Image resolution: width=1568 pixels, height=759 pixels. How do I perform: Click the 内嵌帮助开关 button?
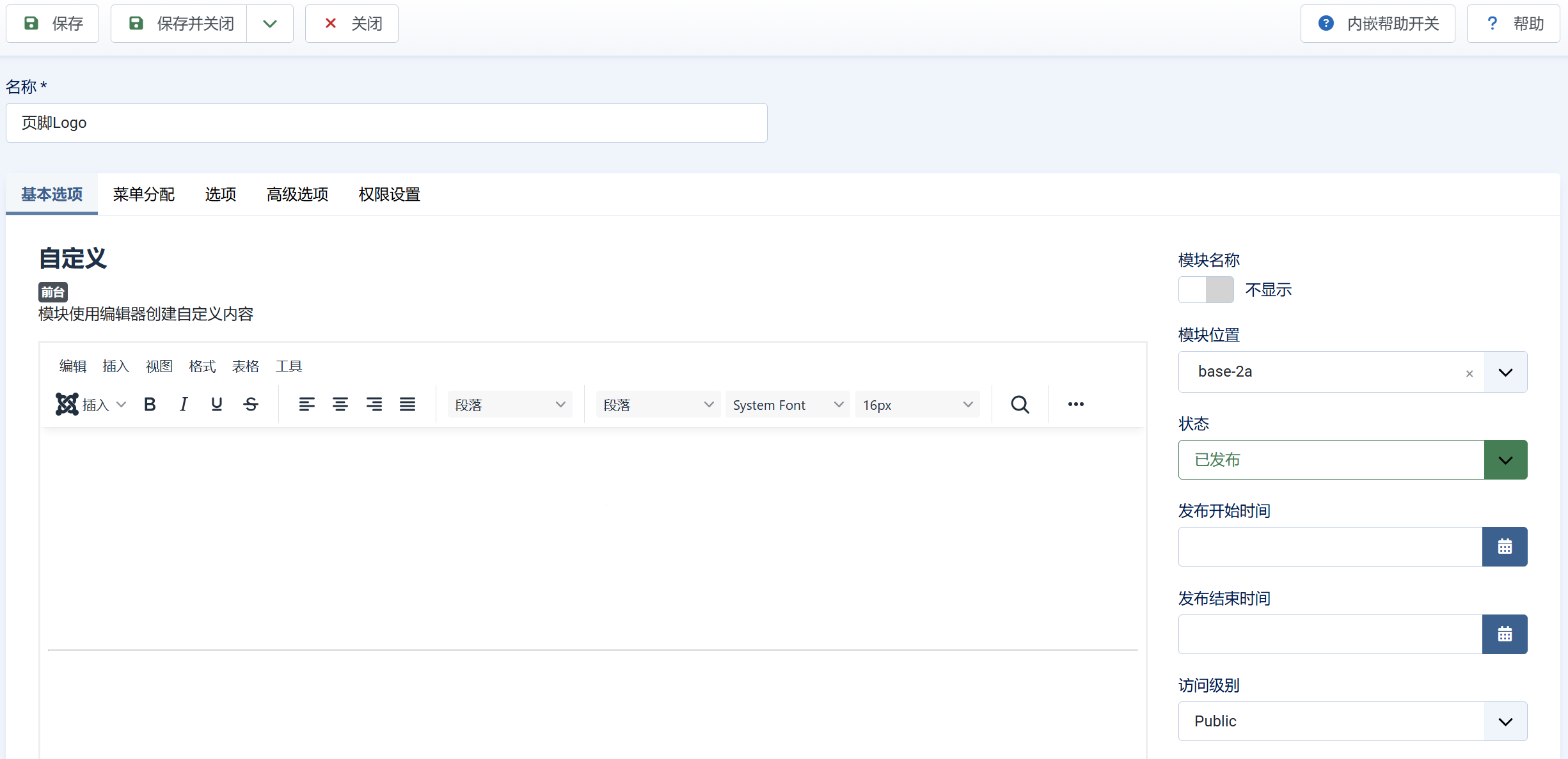(x=1377, y=24)
